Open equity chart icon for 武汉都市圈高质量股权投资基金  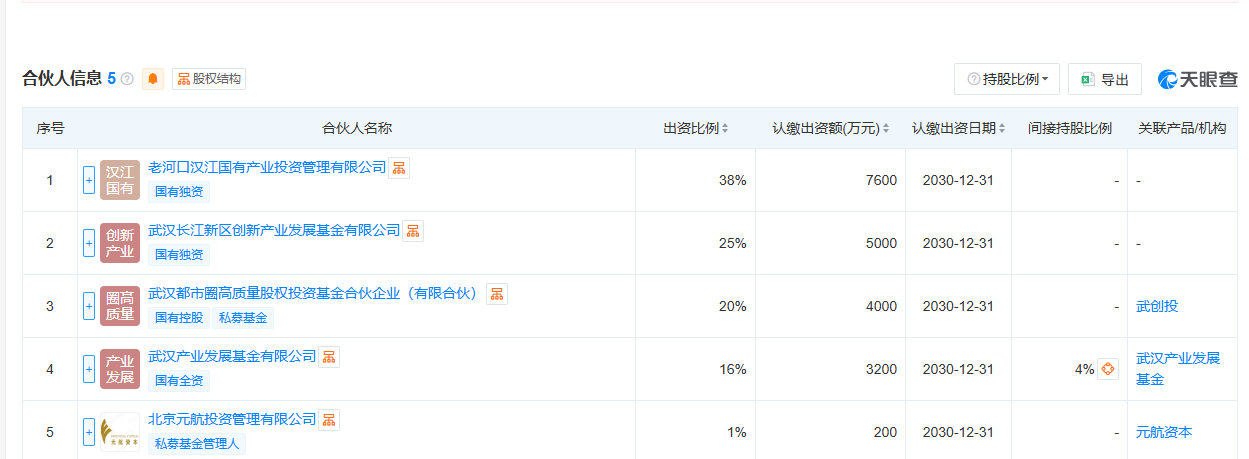[497, 294]
